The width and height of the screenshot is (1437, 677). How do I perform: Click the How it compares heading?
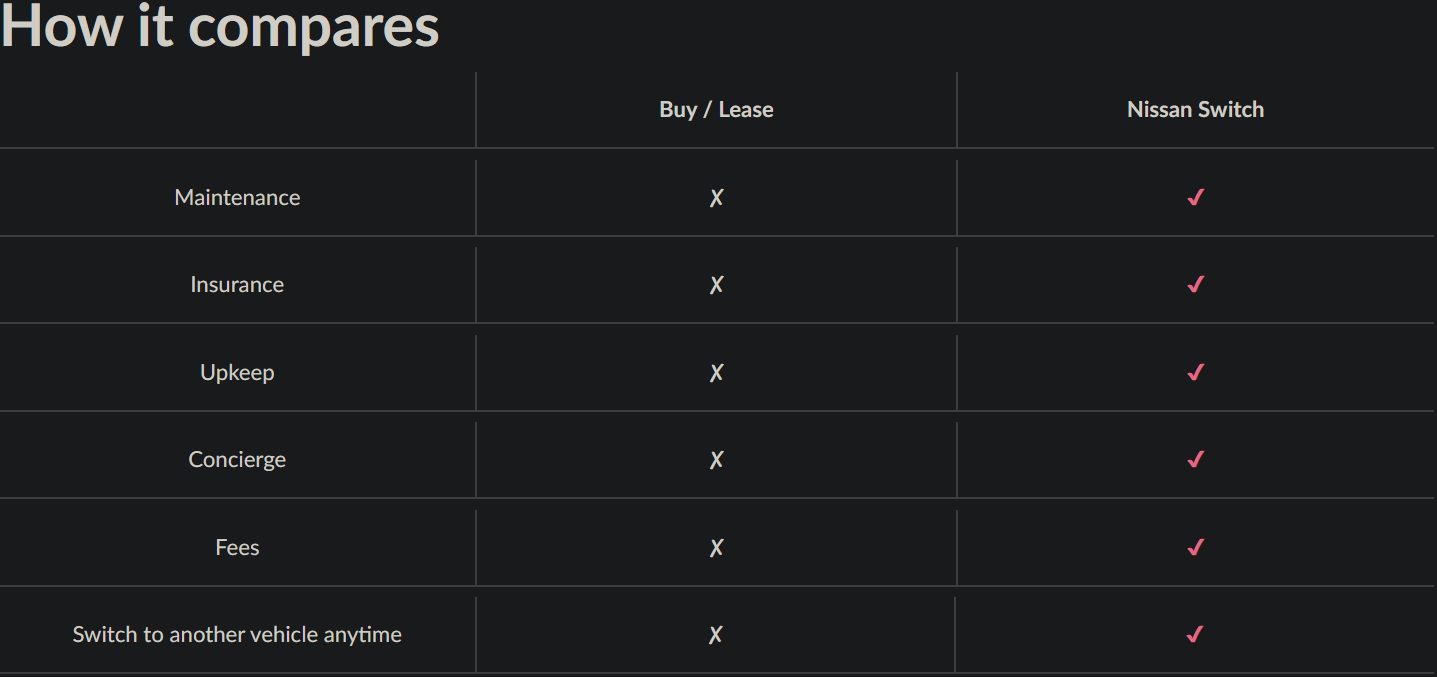point(220,26)
